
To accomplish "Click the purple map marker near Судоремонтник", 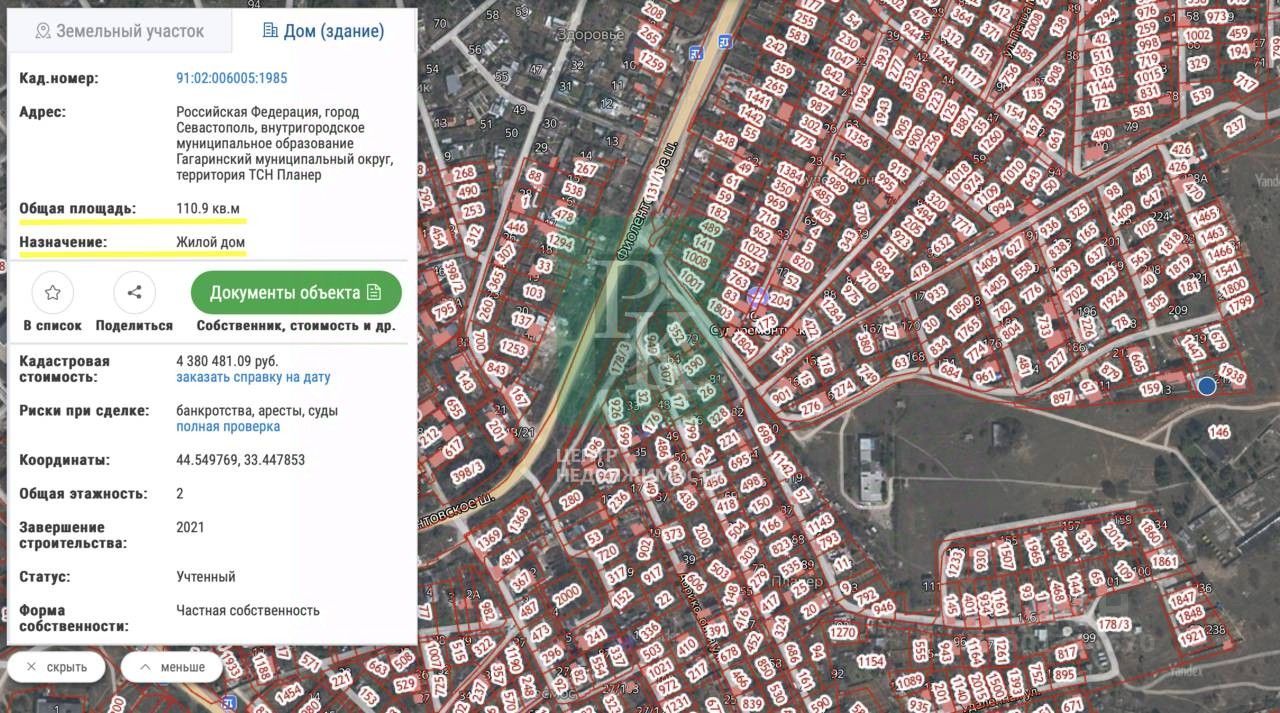I will click(x=757, y=296).
